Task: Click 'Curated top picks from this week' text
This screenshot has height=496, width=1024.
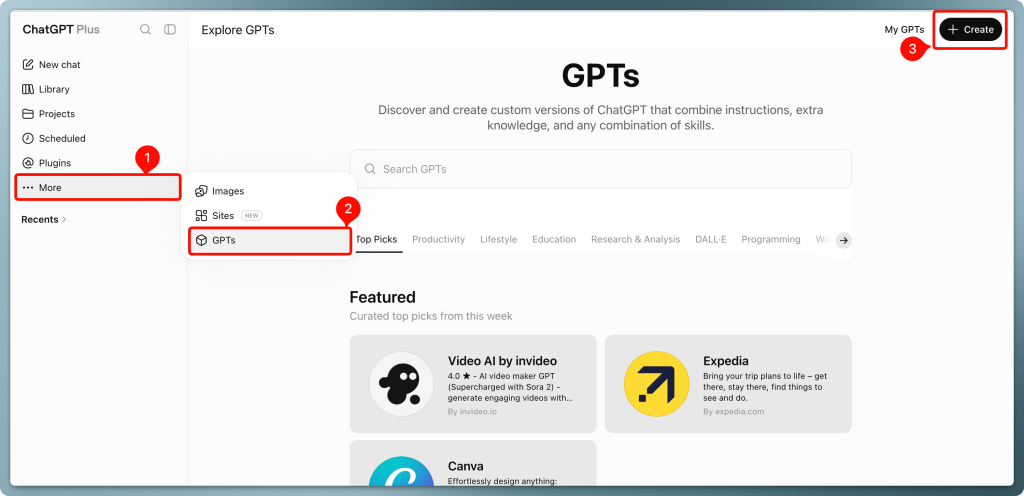Action: [x=431, y=316]
